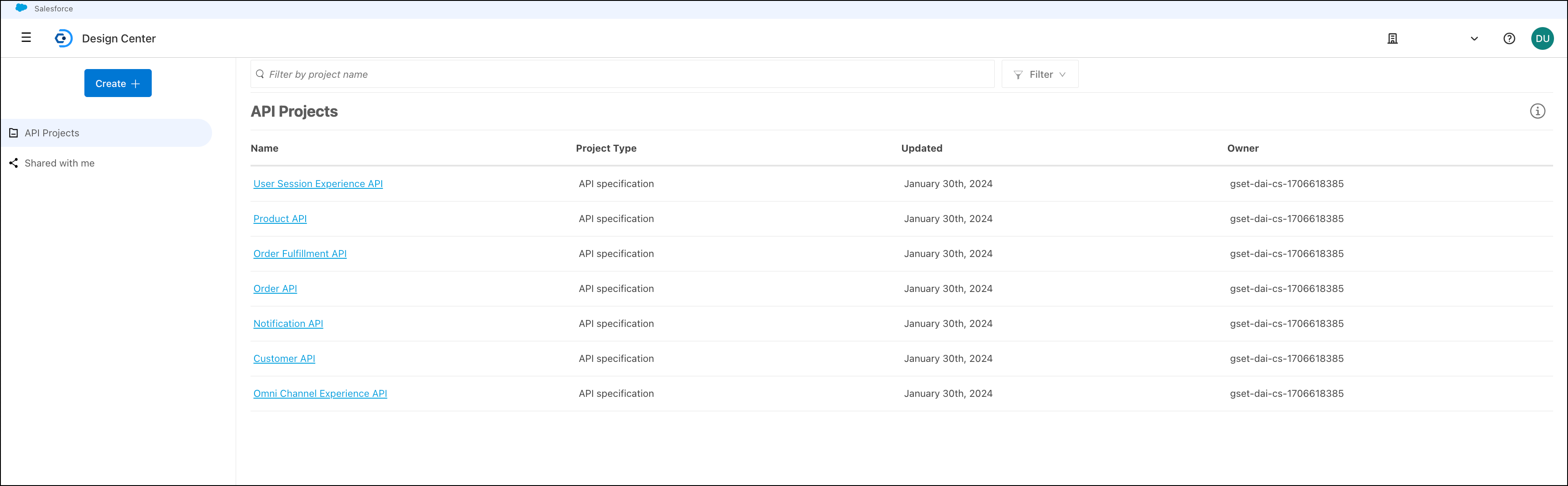
Task: Expand the business group chevron dropdown
Action: [x=1474, y=38]
